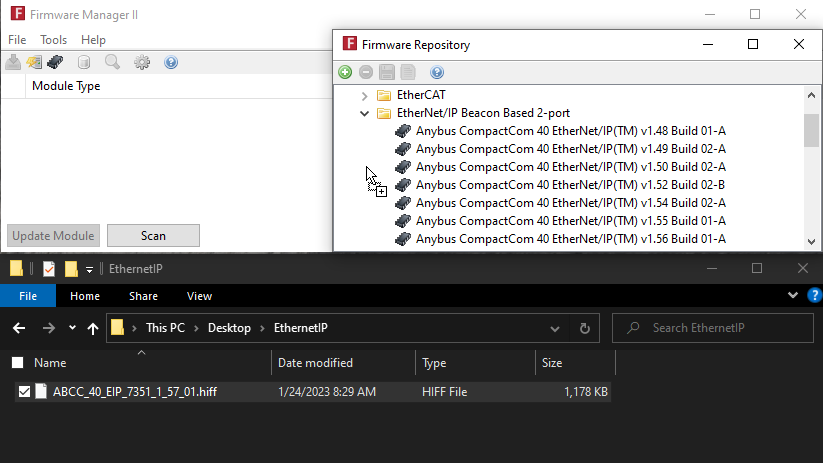Uncheck the ABCC_40_EIP_7351_1_57_01.hiff checkbox
823x463 pixels.
coord(24,392)
